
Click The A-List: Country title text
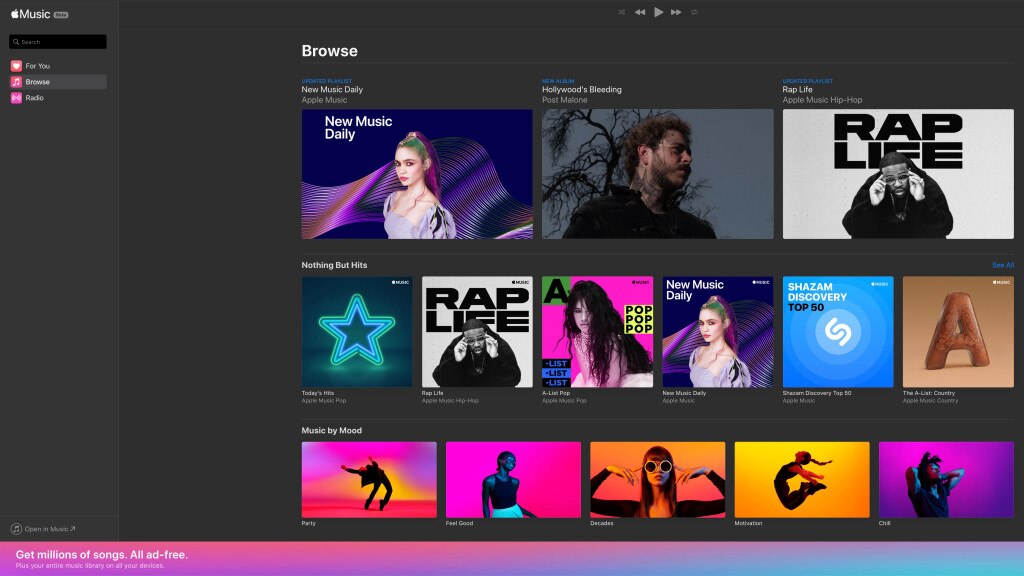(x=929, y=393)
